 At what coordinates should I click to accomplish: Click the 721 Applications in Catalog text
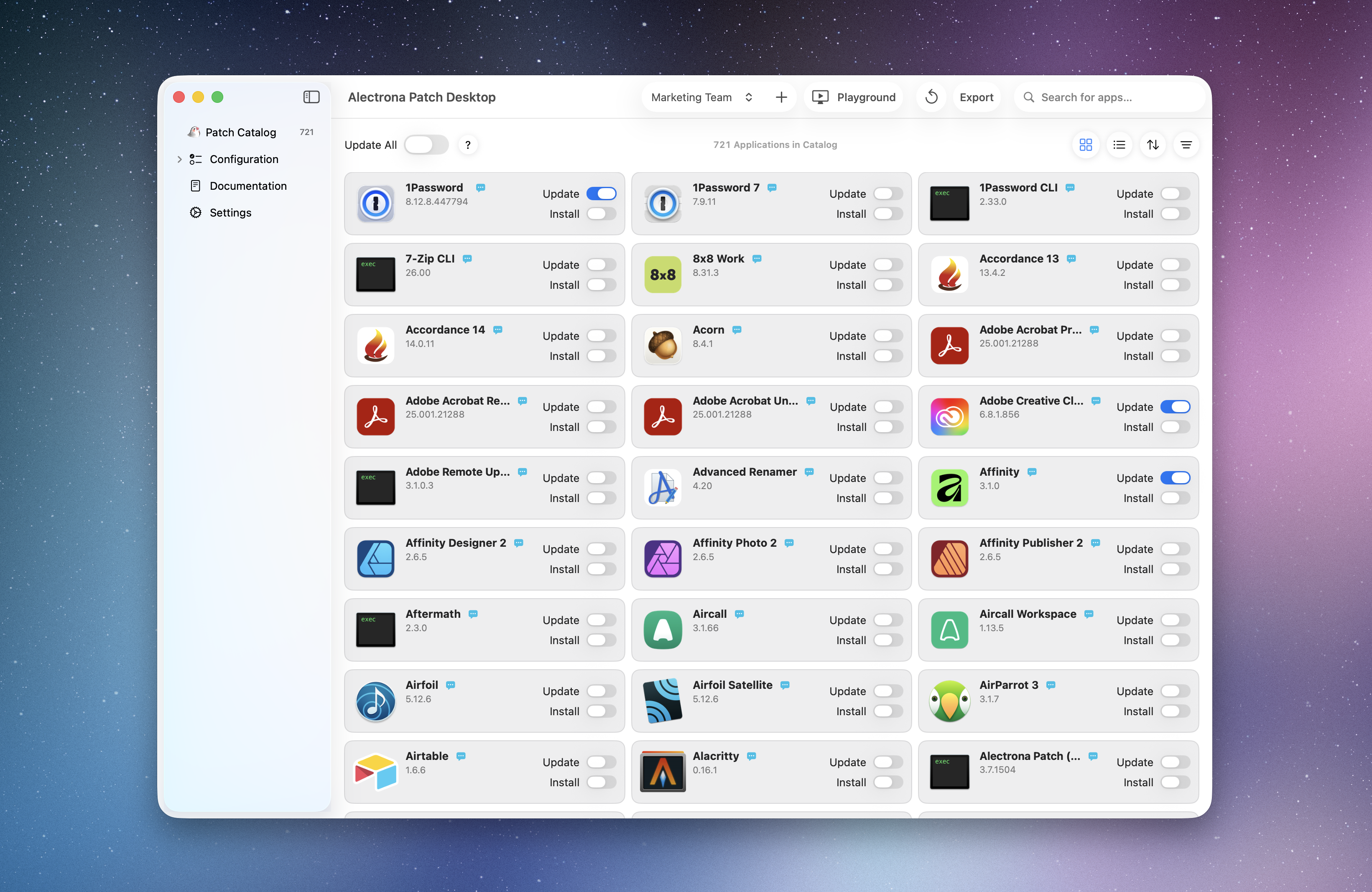tap(775, 145)
